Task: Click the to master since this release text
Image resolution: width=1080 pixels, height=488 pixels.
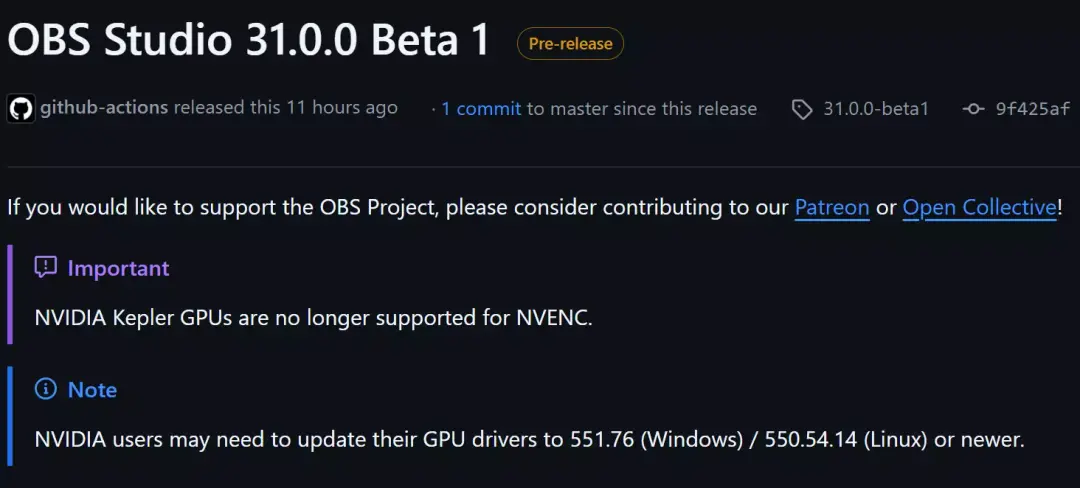Action: pyautogui.click(x=642, y=109)
